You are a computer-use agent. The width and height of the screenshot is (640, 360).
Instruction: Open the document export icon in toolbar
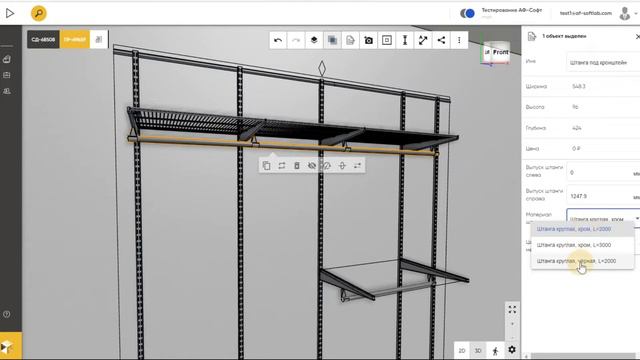click(x=350, y=40)
